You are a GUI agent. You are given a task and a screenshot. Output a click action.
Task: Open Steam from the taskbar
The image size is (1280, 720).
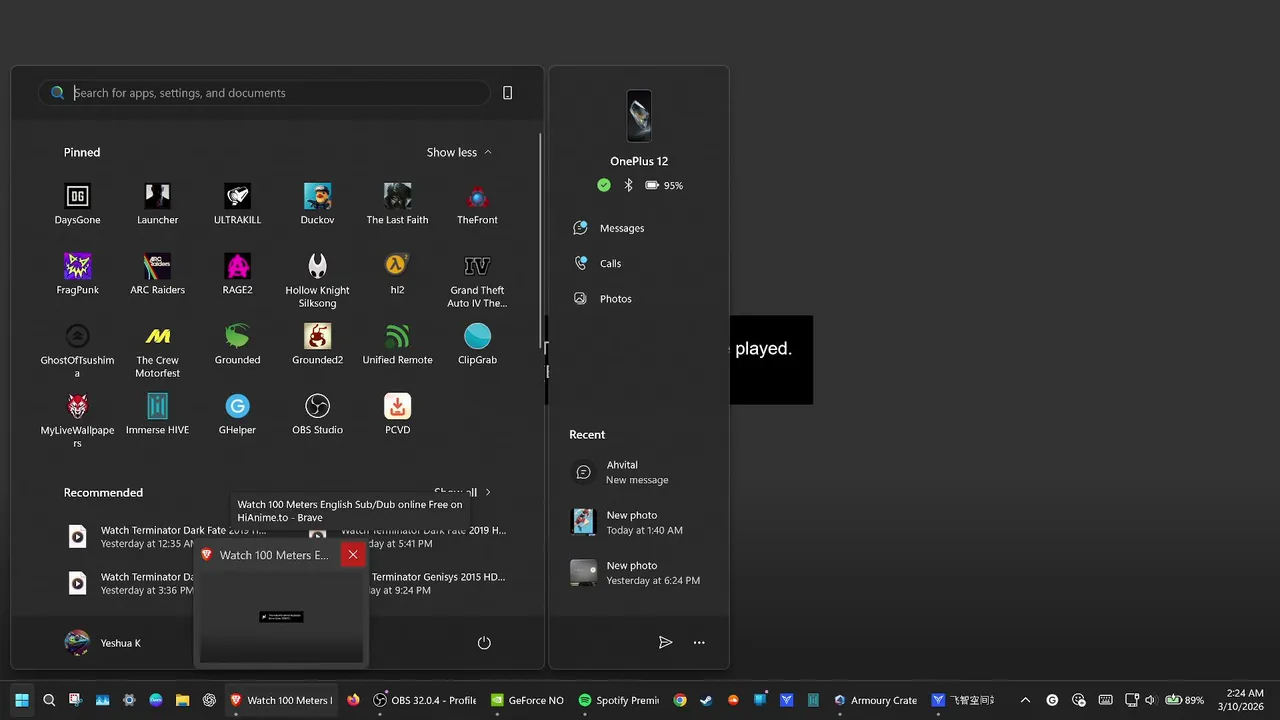pyautogui.click(x=706, y=700)
